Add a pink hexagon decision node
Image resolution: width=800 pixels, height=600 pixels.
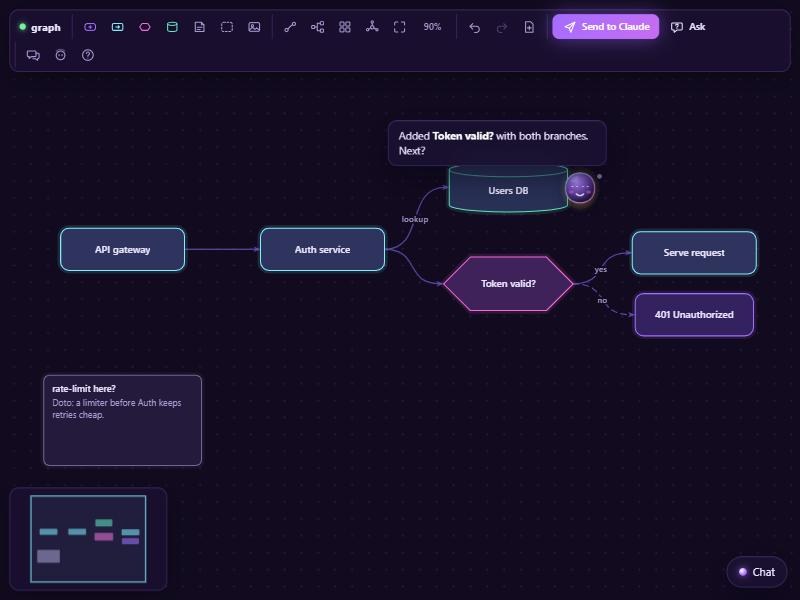(145, 27)
